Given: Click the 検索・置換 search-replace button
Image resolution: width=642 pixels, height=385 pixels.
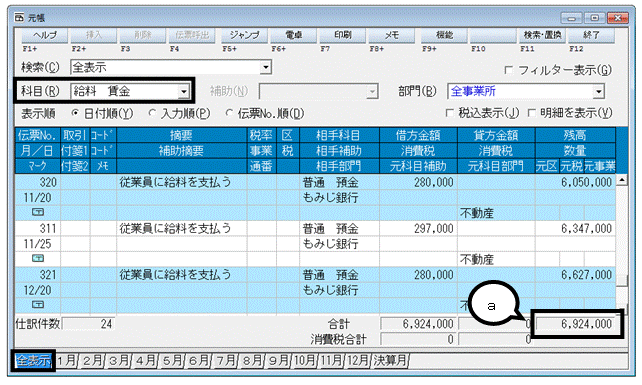Looking at the screenshot, I should pos(542,36).
